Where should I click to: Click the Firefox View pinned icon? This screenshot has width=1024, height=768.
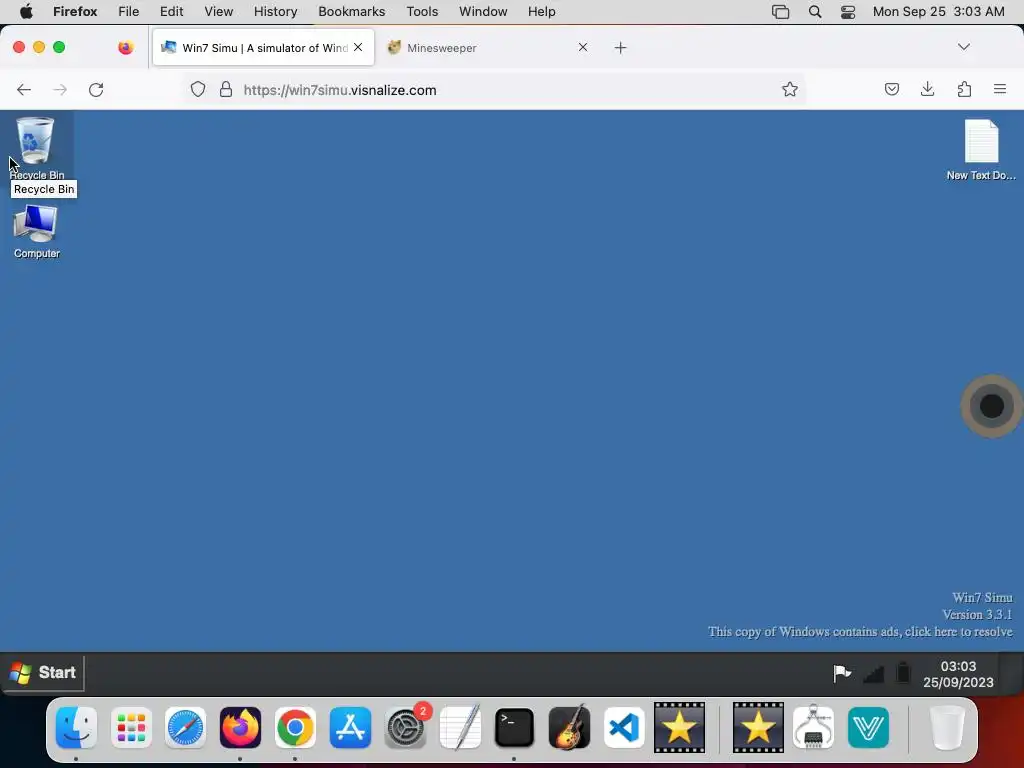click(x=125, y=47)
